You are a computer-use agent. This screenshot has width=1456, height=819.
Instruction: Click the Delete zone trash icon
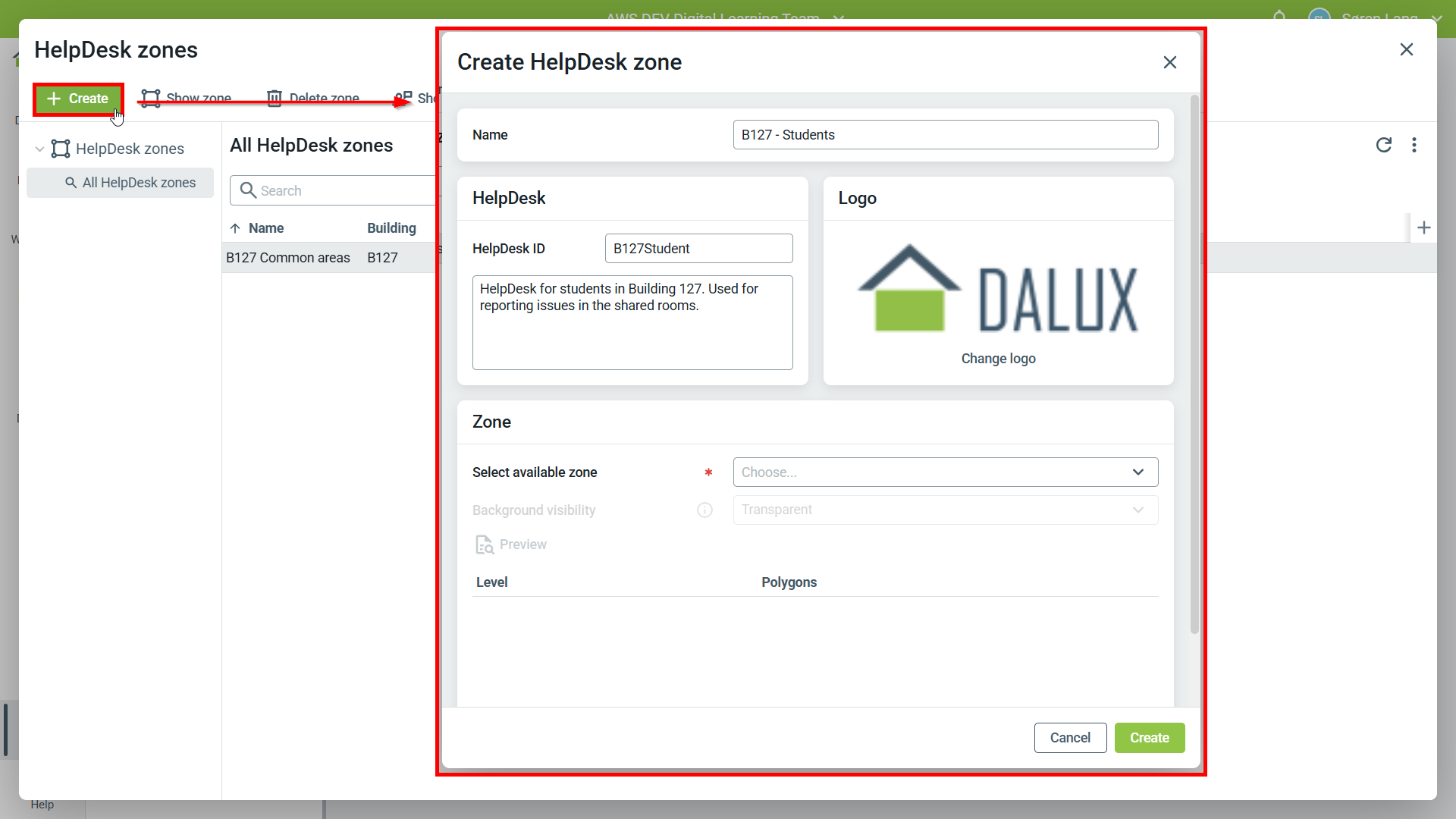point(275,99)
